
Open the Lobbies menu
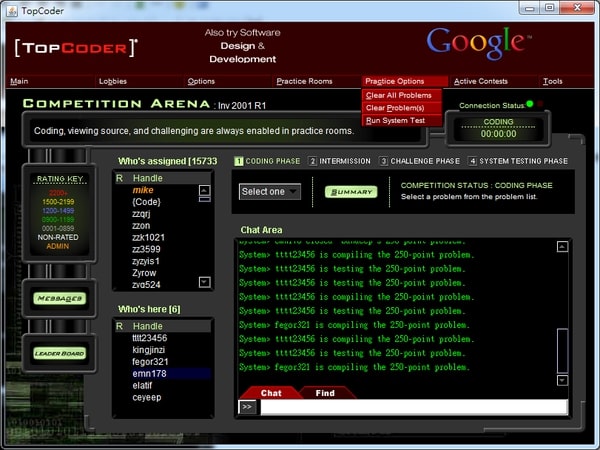tap(112, 81)
